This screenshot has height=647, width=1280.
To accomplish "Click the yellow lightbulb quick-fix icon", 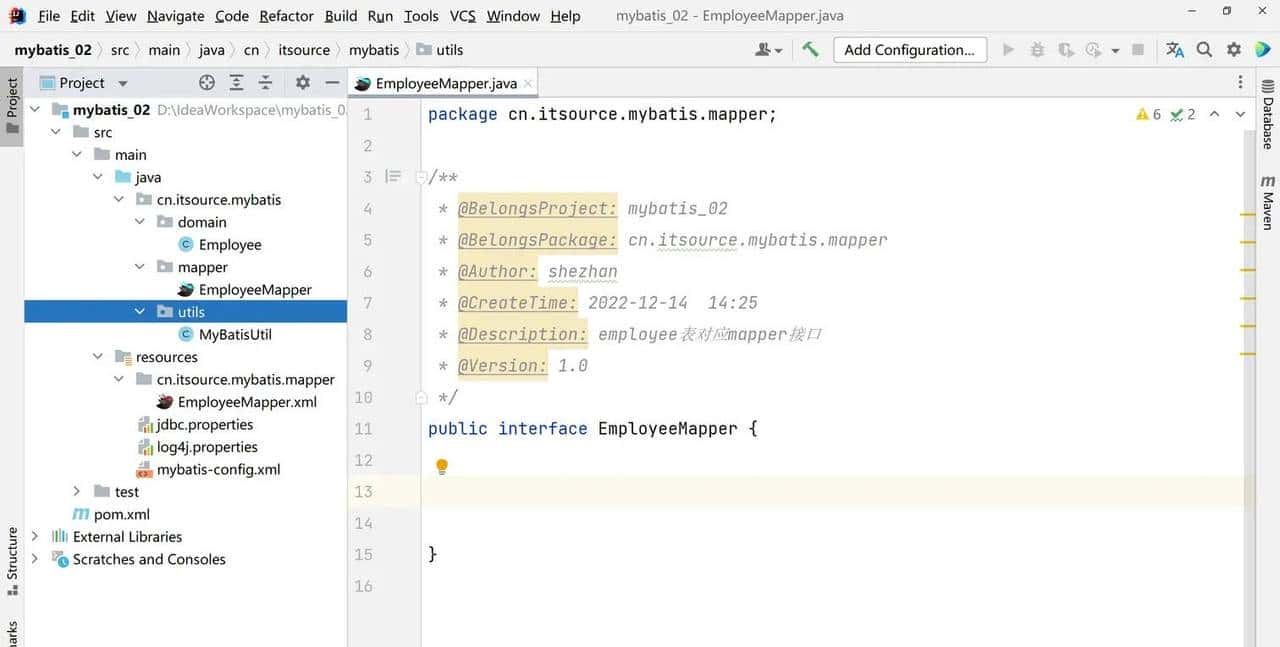I will click(442, 466).
